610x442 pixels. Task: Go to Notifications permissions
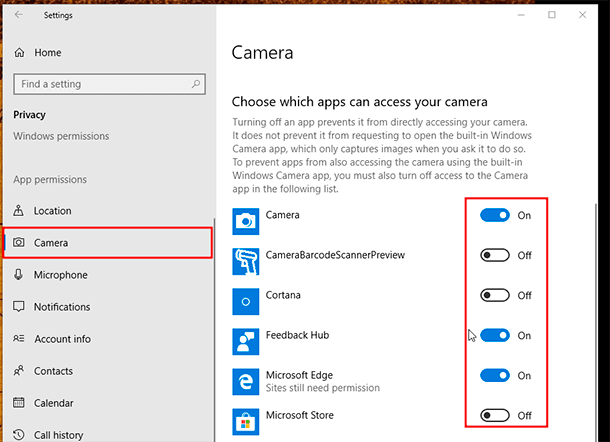62,307
